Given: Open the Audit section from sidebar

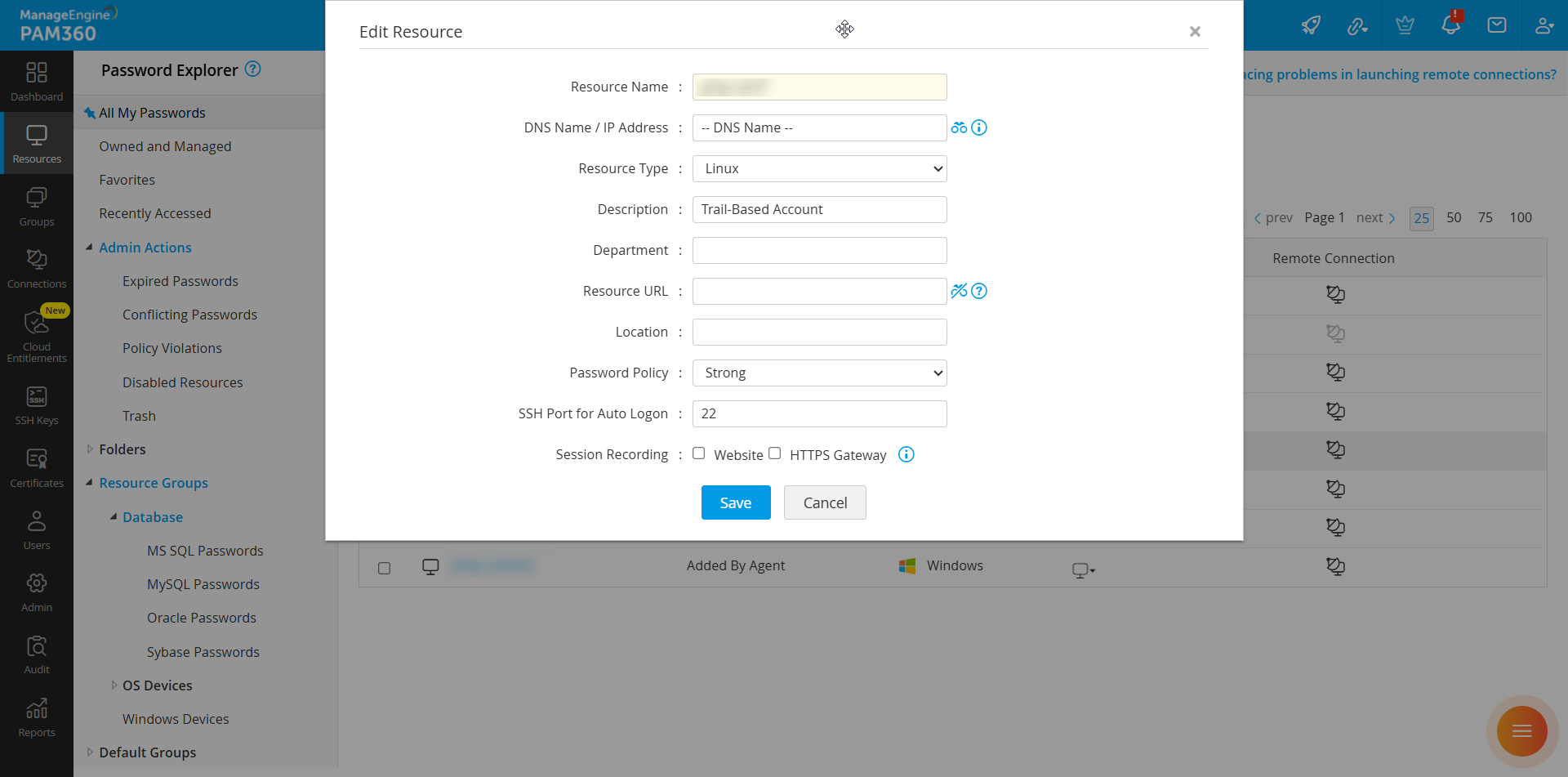Looking at the screenshot, I should [x=36, y=651].
